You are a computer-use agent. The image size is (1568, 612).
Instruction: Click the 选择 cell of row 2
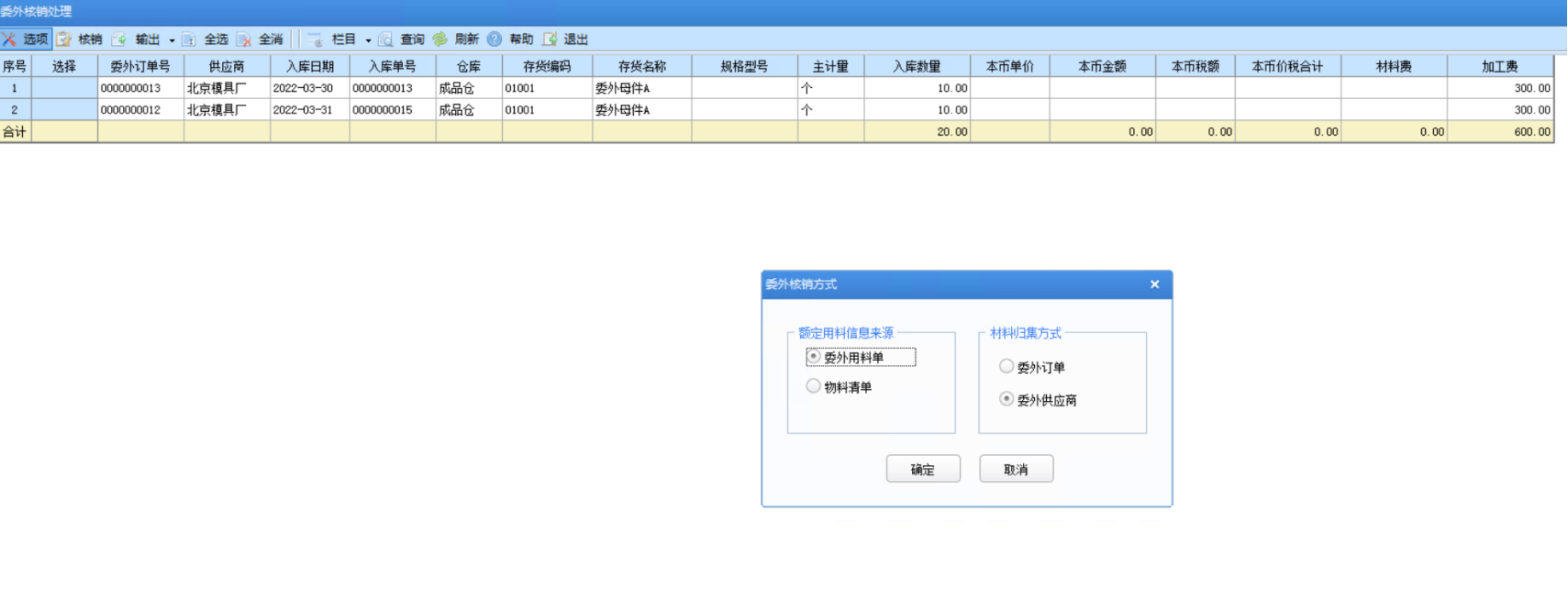coord(64,109)
